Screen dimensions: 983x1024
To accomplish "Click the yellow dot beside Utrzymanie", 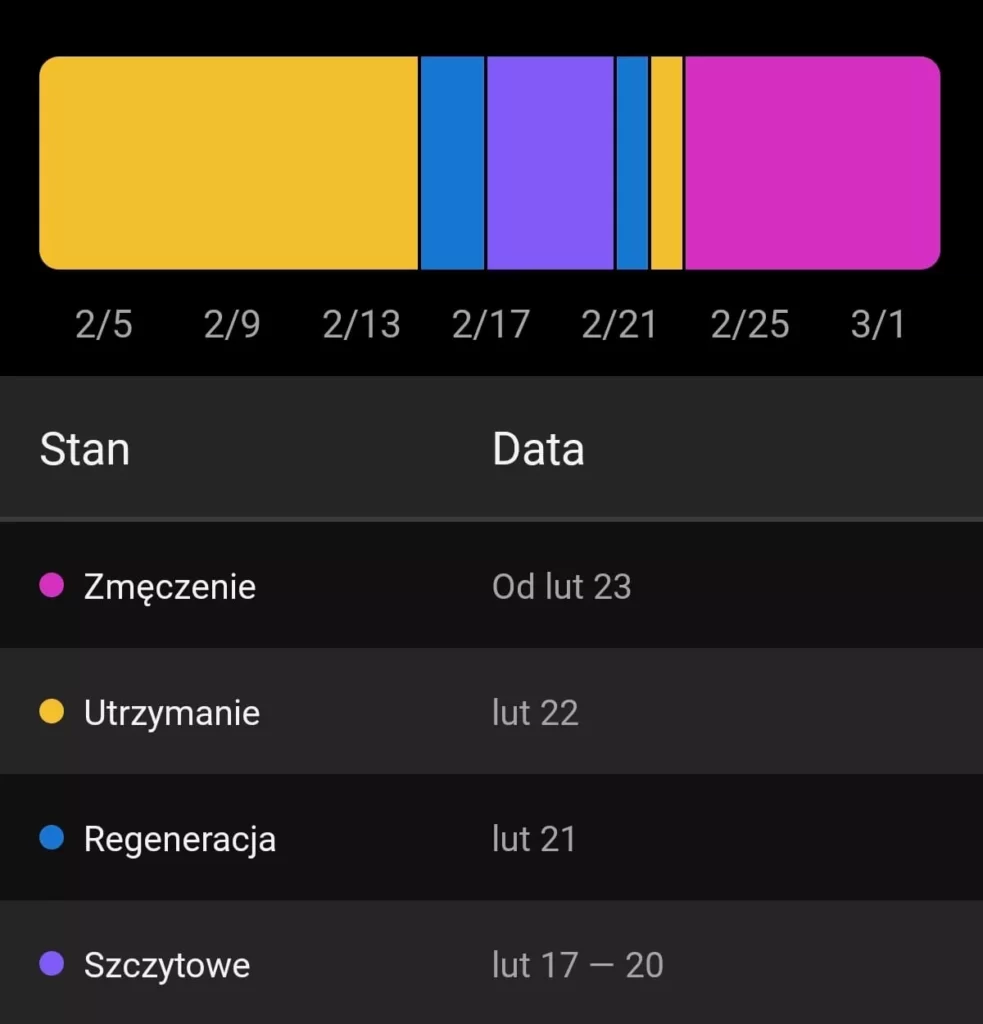I will click(51, 712).
